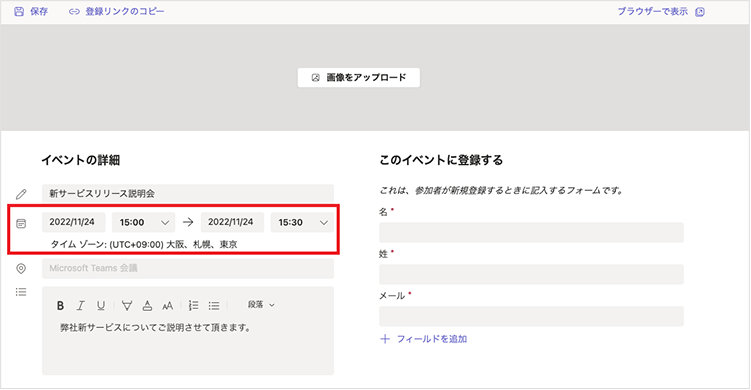The width and height of the screenshot is (751, 390).
Task: Click the 名 first name input field
Action: (531, 233)
